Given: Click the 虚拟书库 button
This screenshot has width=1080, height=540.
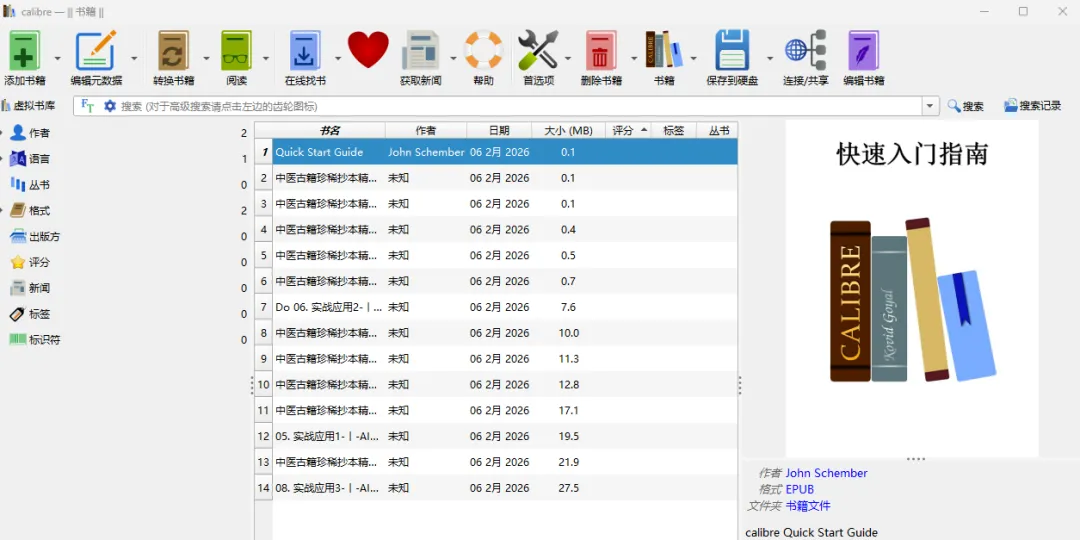Looking at the screenshot, I should [x=28, y=106].
